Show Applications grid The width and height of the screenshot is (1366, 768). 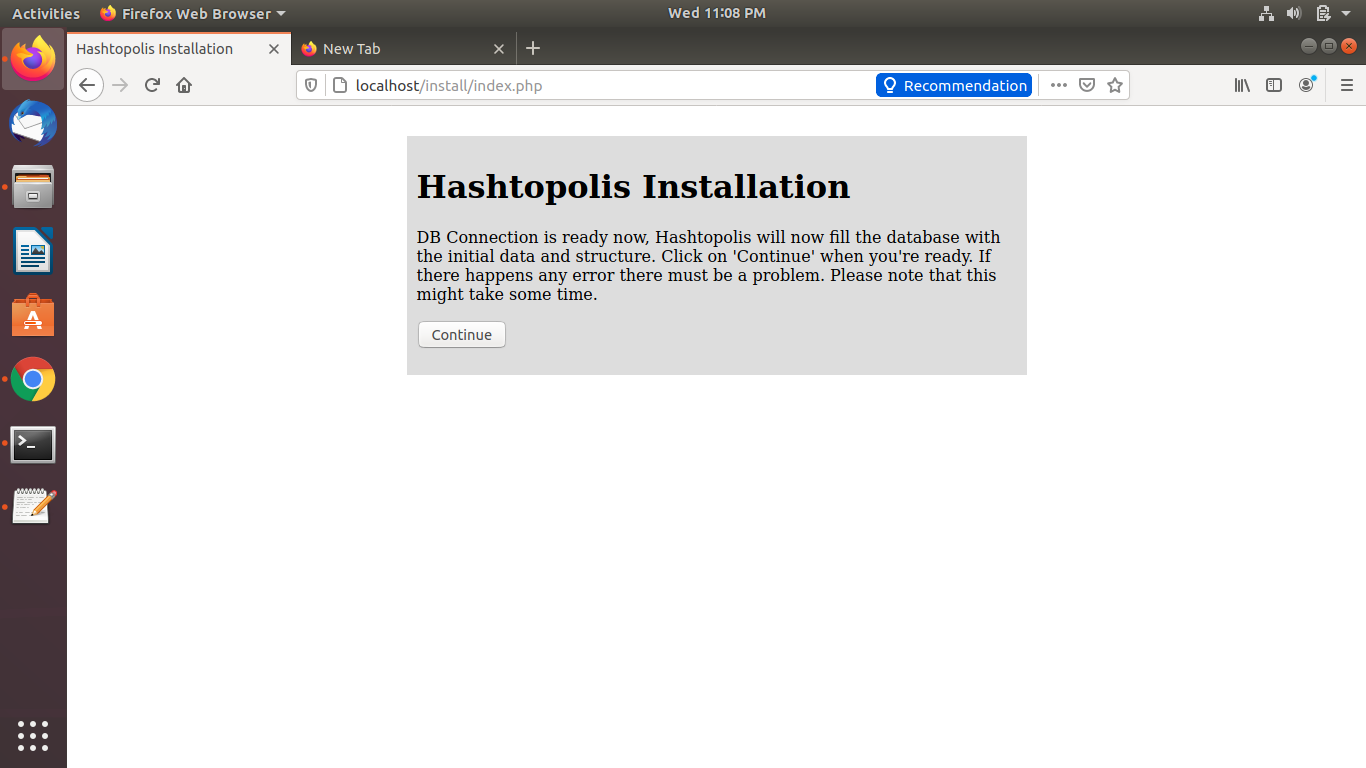pyautogui.click(x=33, y=735)
